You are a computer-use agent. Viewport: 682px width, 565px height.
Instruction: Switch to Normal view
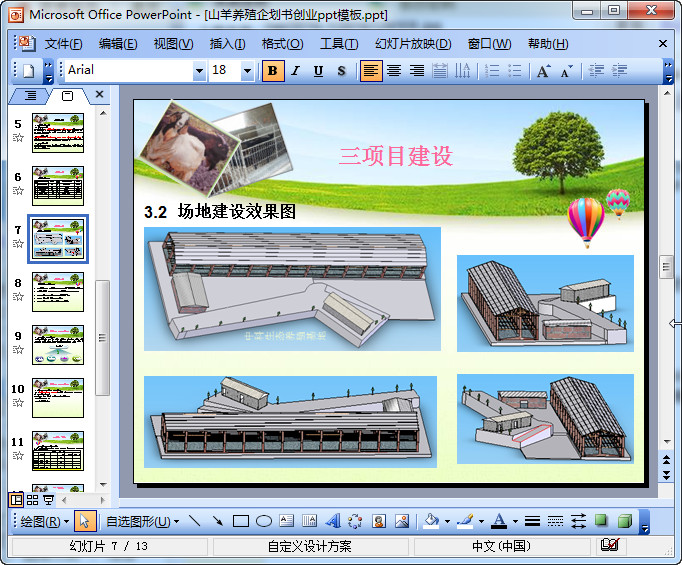coord(16,500)
